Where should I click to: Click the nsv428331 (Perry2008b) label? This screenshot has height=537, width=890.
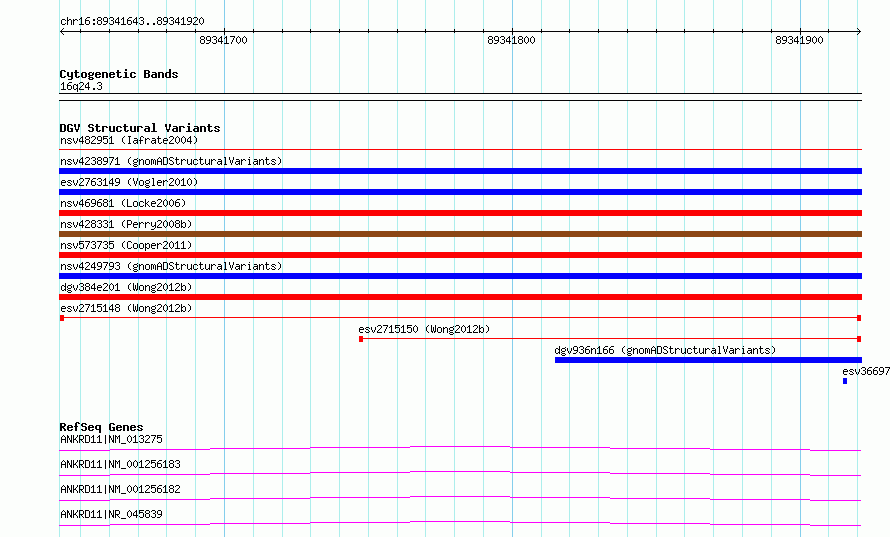coord(126,224)
